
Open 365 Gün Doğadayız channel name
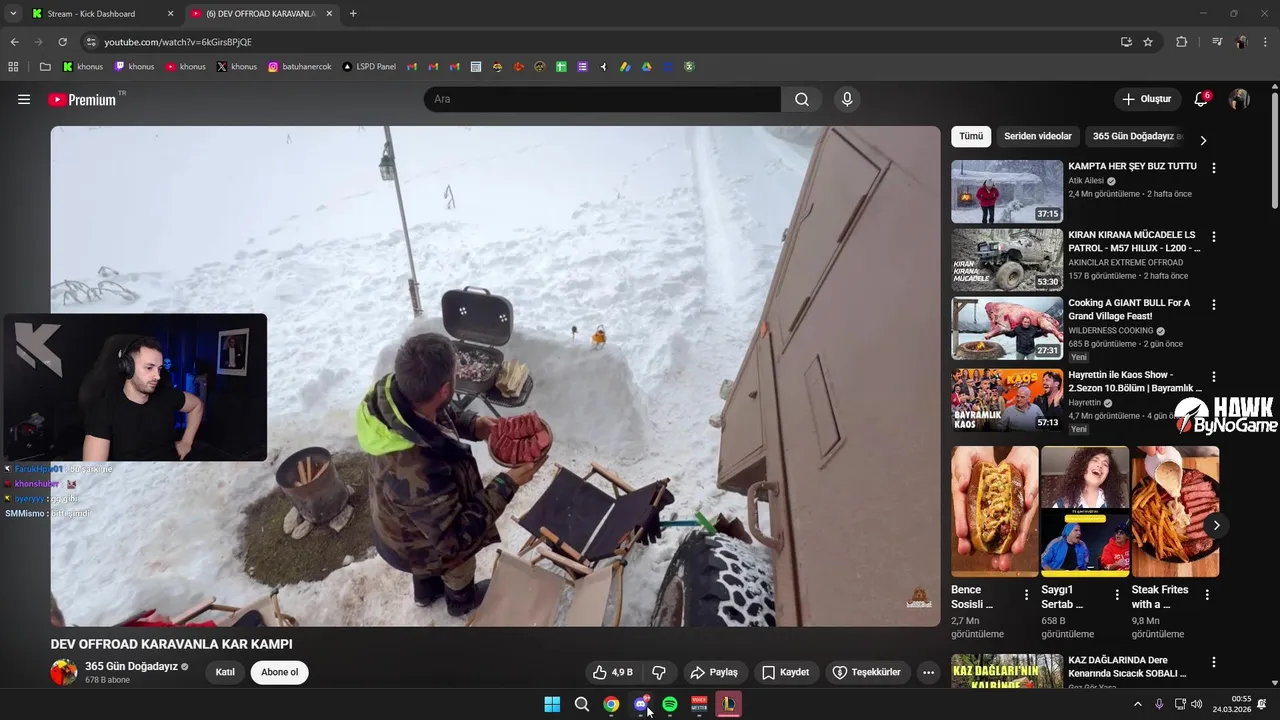tap(131, 666)
